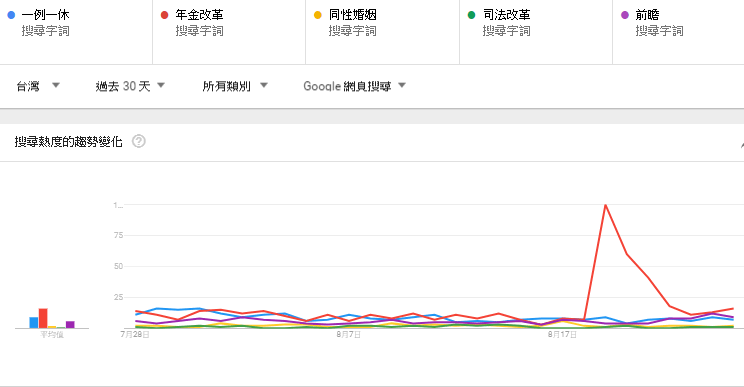Click the 75 y-axis label
Image resolution: width=744 pixels, height=387 pixels.
click(x=118, y=235)
